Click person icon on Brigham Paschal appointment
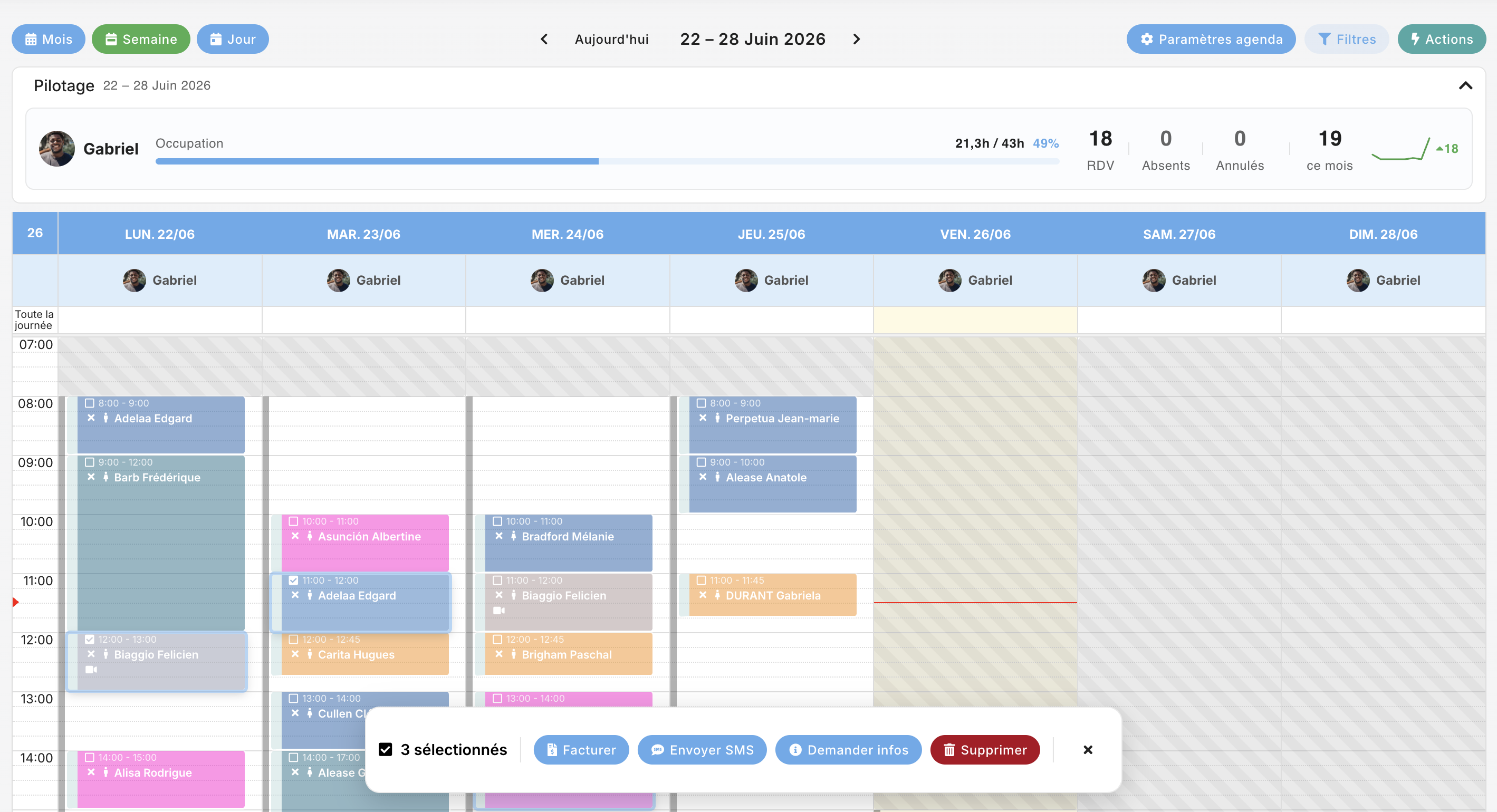 coord(514,654)
